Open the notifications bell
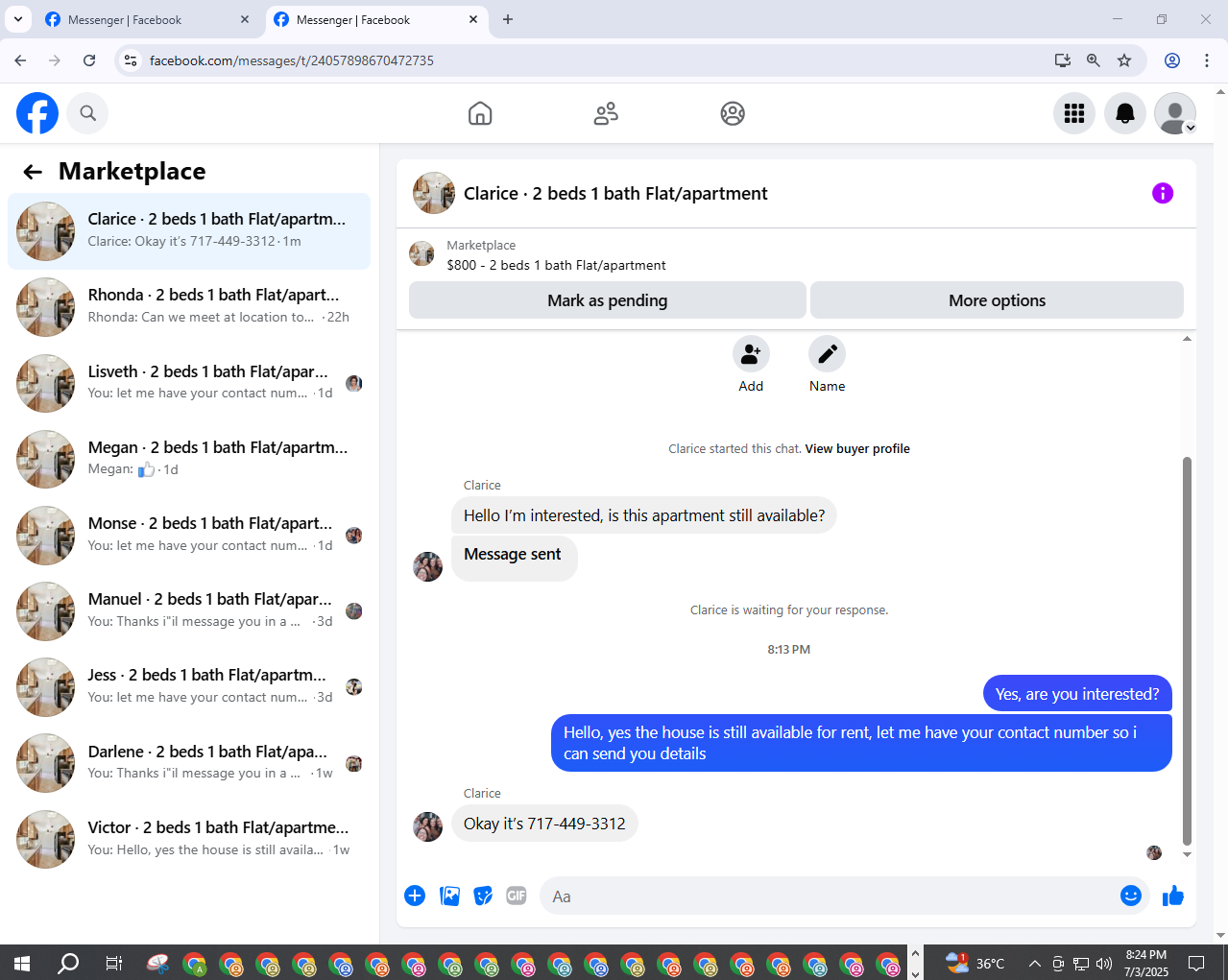 pos(1125,113)
